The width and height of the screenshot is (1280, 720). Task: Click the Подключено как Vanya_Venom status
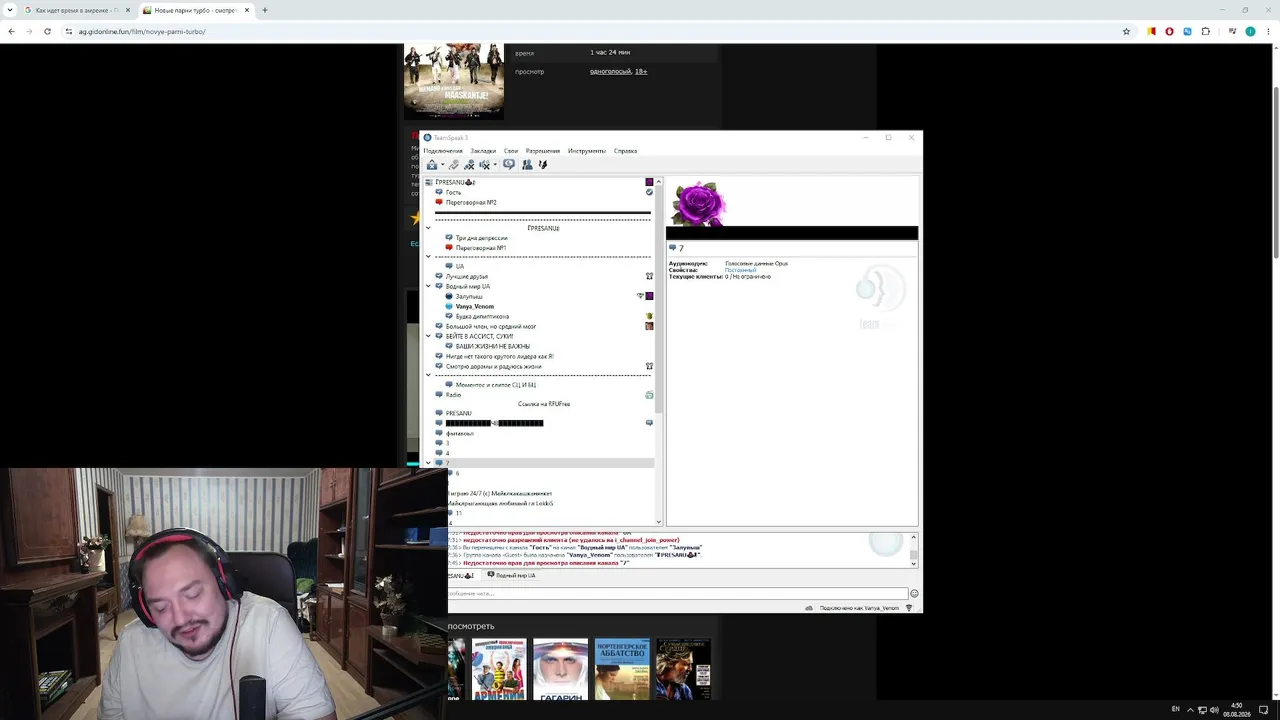pyautogui.click(x=859, y=608)
